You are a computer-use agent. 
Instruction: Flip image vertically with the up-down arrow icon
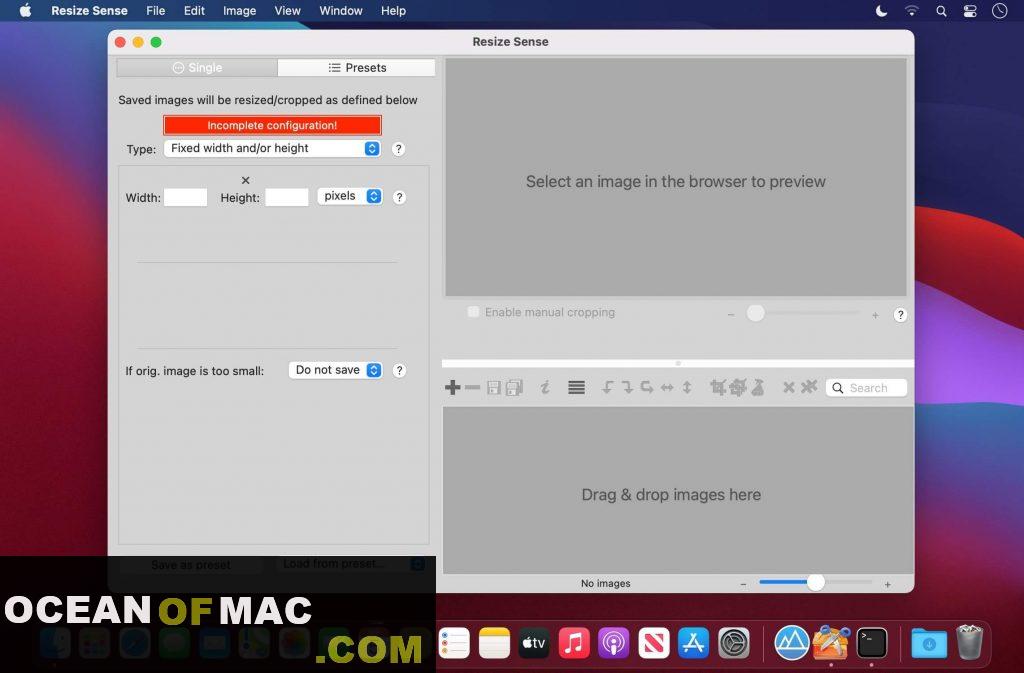click(x=686, y=388)
